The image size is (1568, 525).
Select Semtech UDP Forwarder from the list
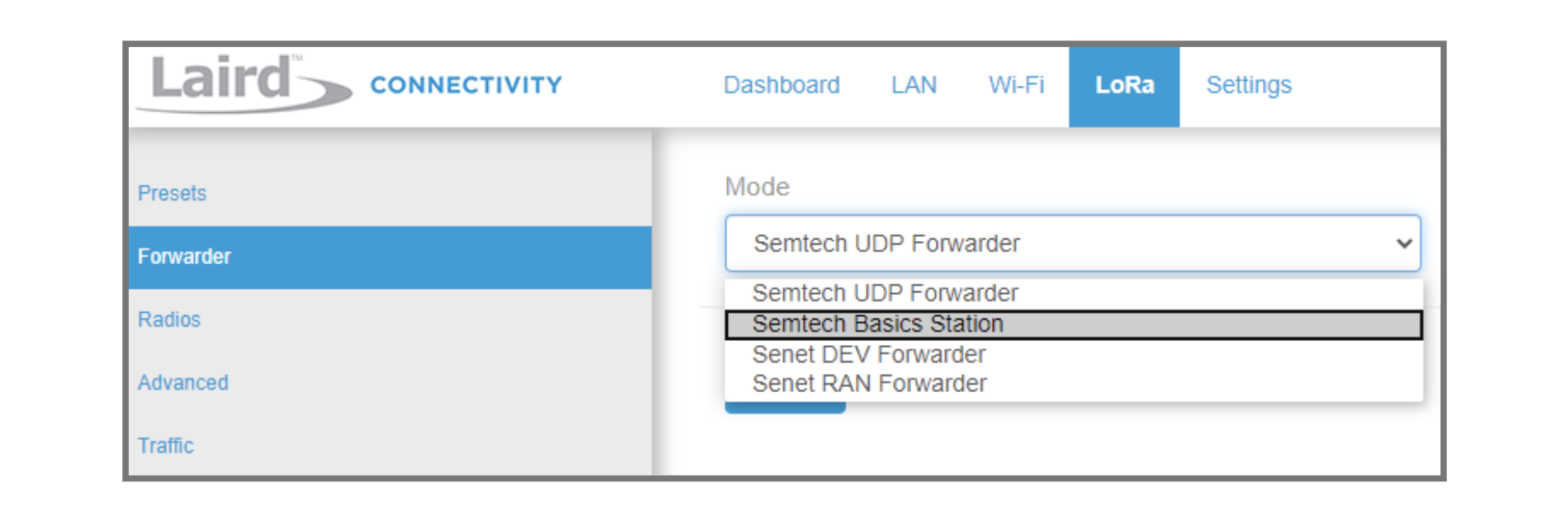point(885,293)
